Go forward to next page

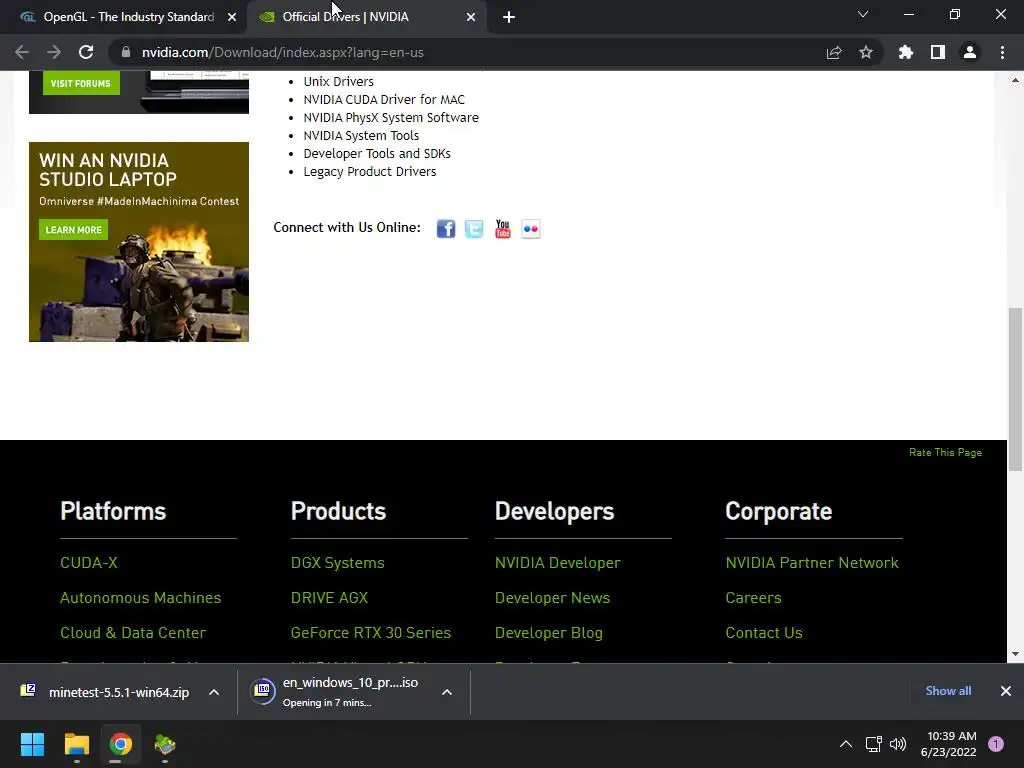[54, 52]
